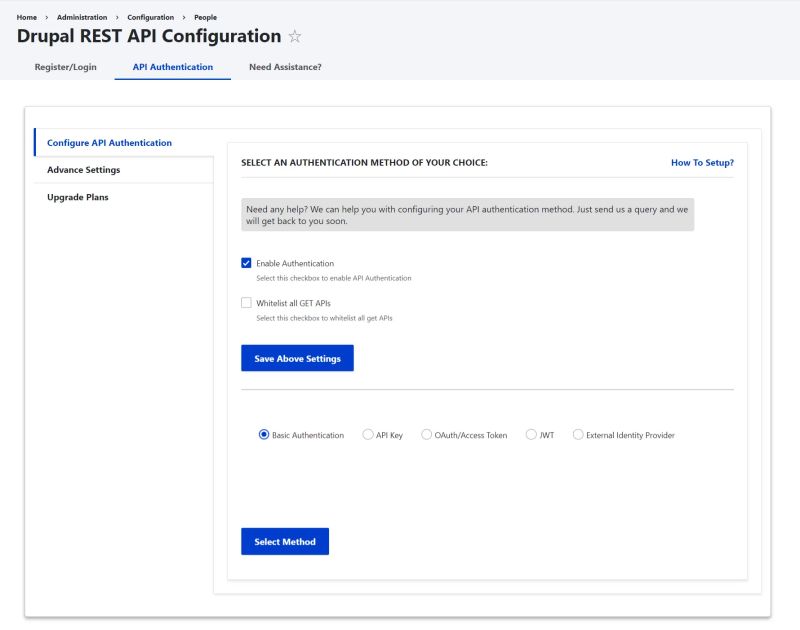
Task: Select External Identity Provider method
Action: click(578, 434)
